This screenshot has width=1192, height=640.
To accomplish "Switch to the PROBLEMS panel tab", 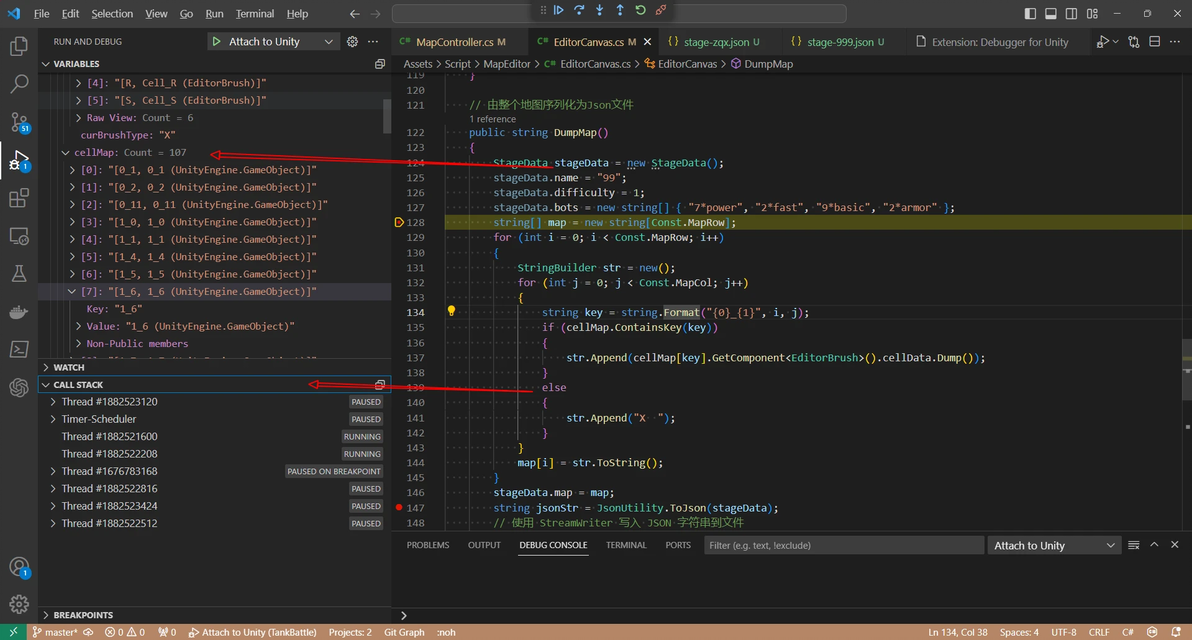I will coord(428,545).
